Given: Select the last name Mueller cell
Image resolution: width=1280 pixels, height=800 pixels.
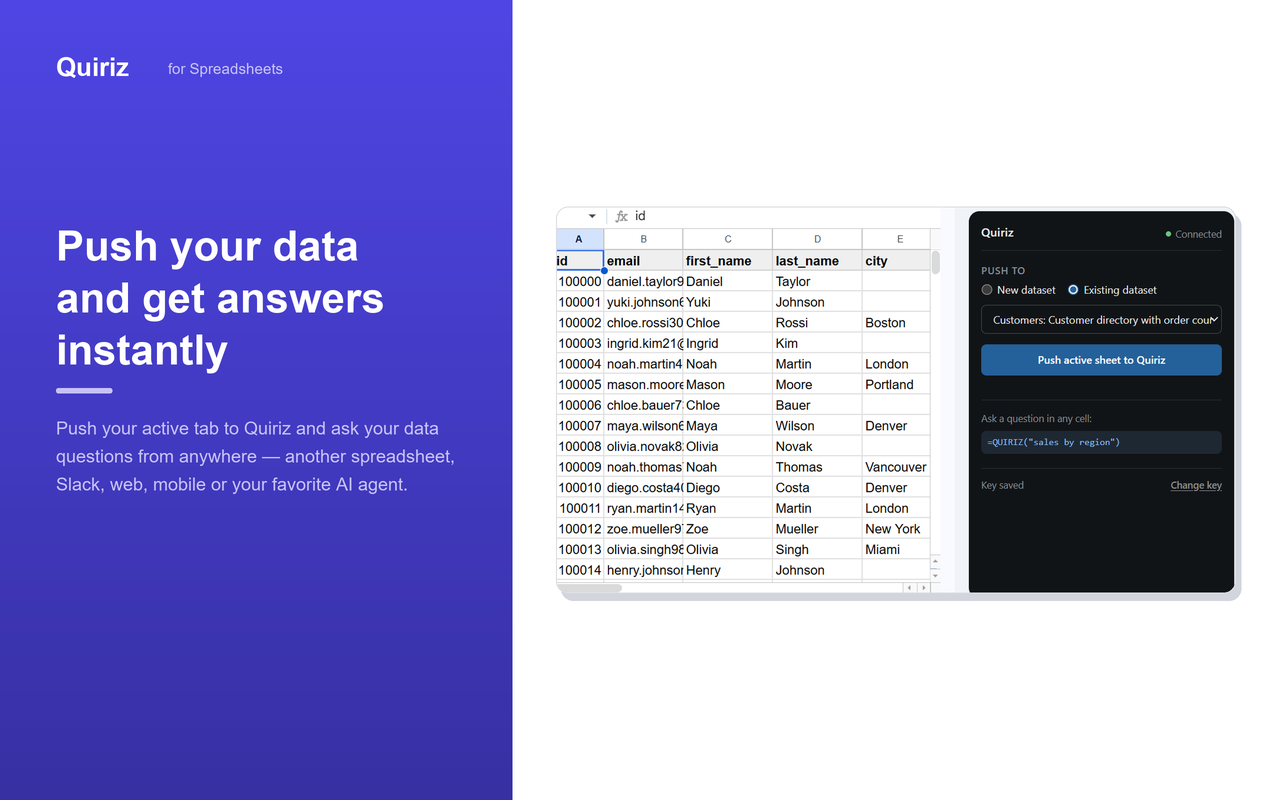Looking at the screenshot, I should pos(817,529).
